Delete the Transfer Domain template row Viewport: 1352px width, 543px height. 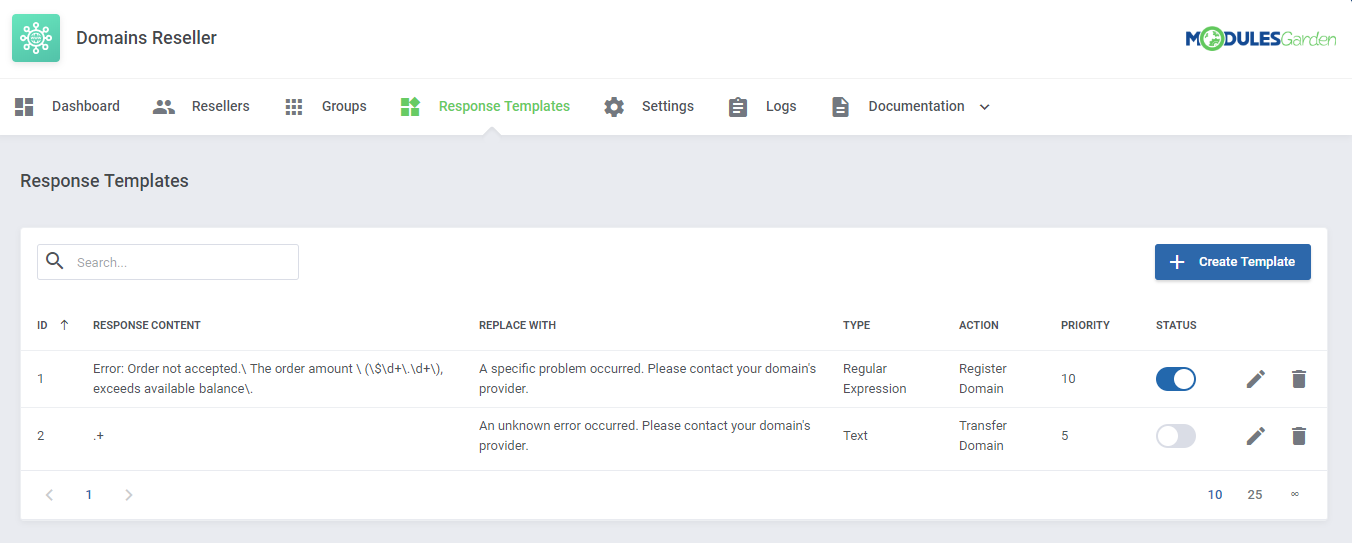click(x=1298, y=436)
